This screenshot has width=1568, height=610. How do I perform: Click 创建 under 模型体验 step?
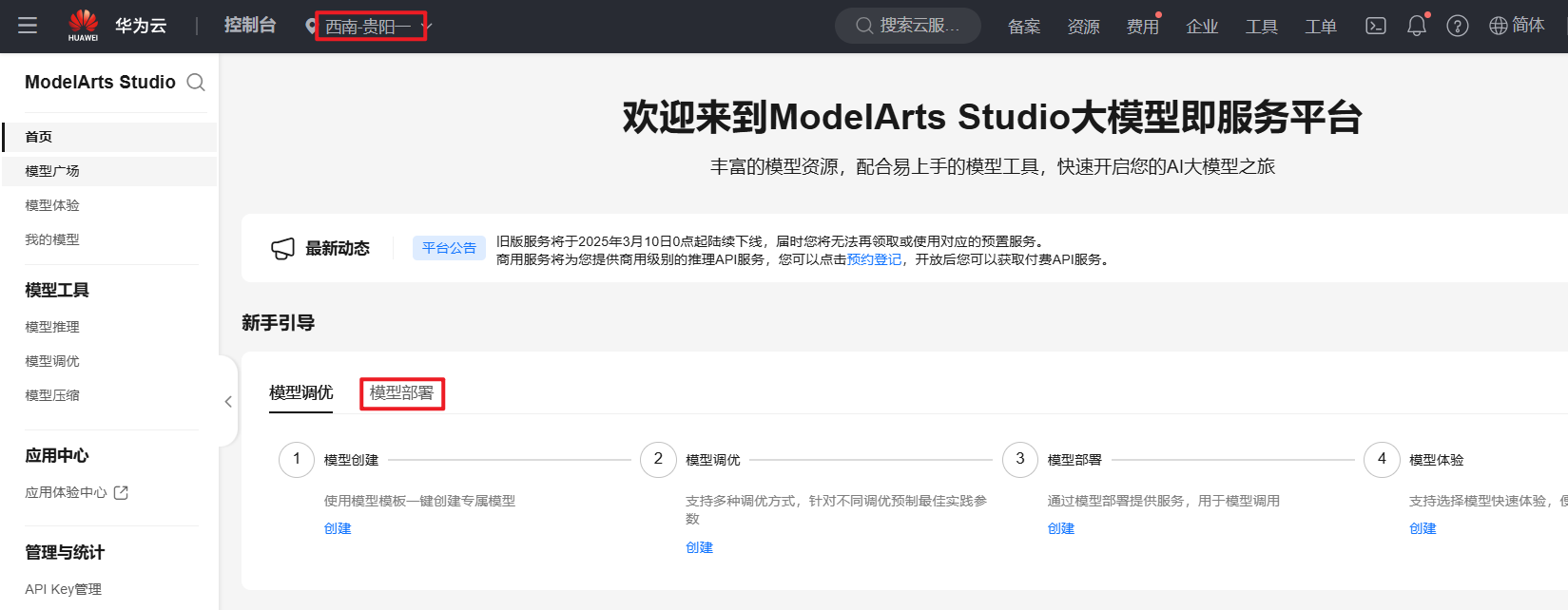1423,528
